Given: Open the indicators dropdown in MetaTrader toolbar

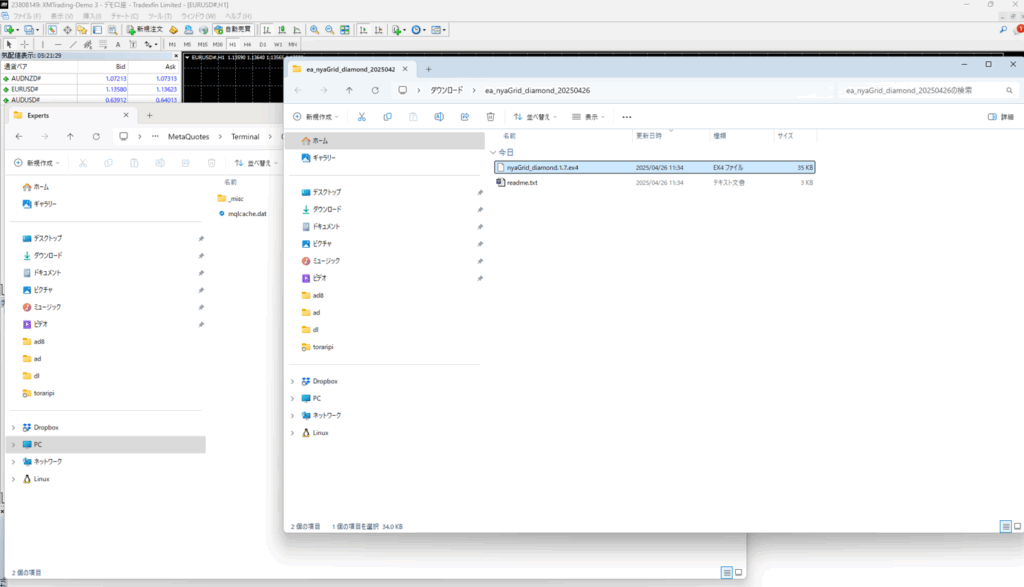Looking at the screenshot, I should [x=398, y=29].
